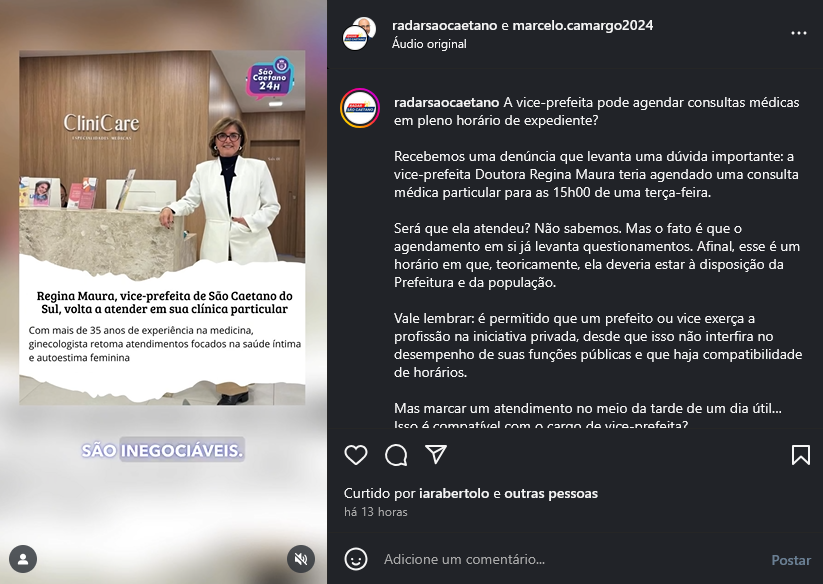Open the three-dot more options menu

click(798, 33)
